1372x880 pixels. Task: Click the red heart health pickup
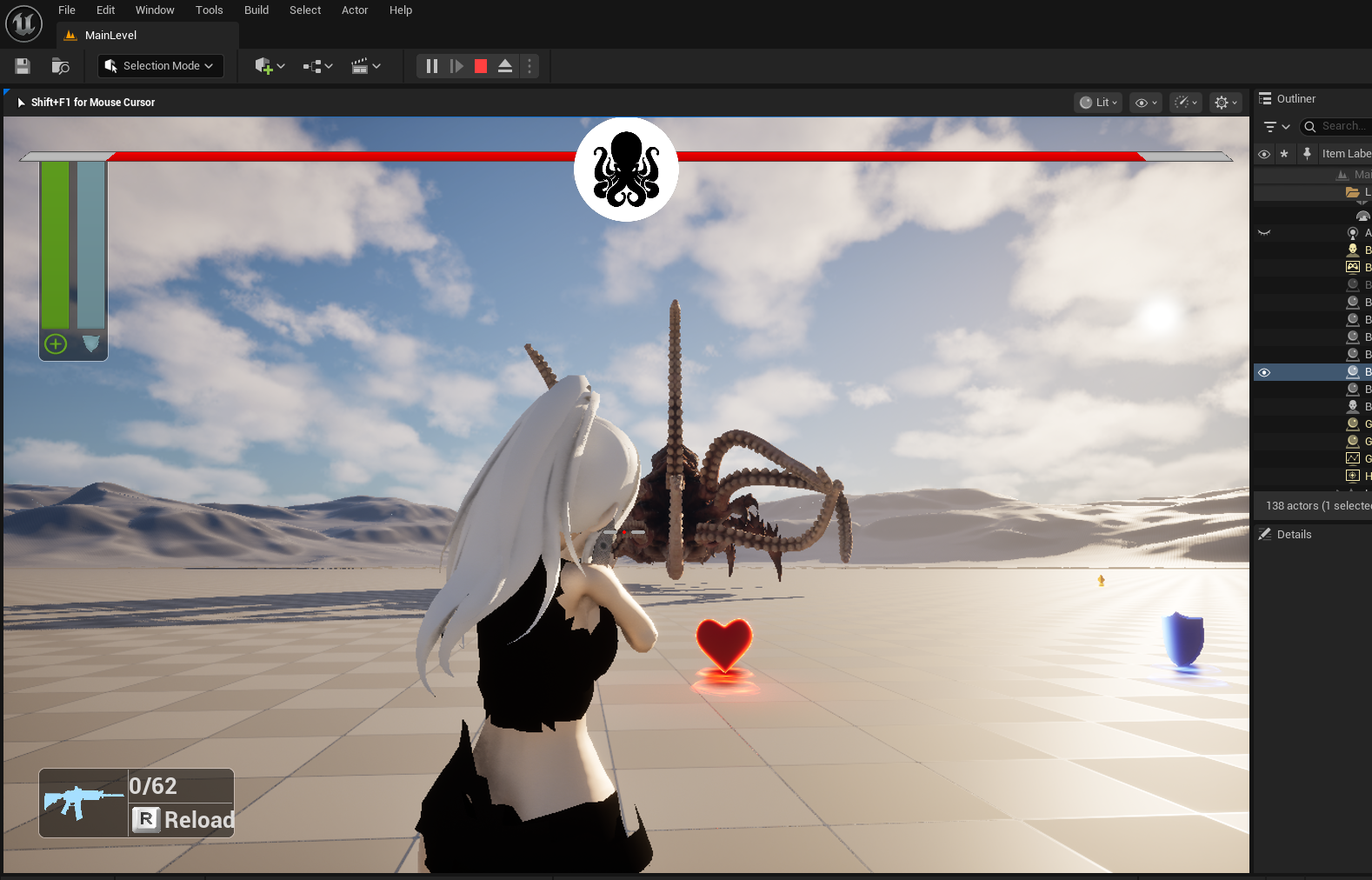724,645
